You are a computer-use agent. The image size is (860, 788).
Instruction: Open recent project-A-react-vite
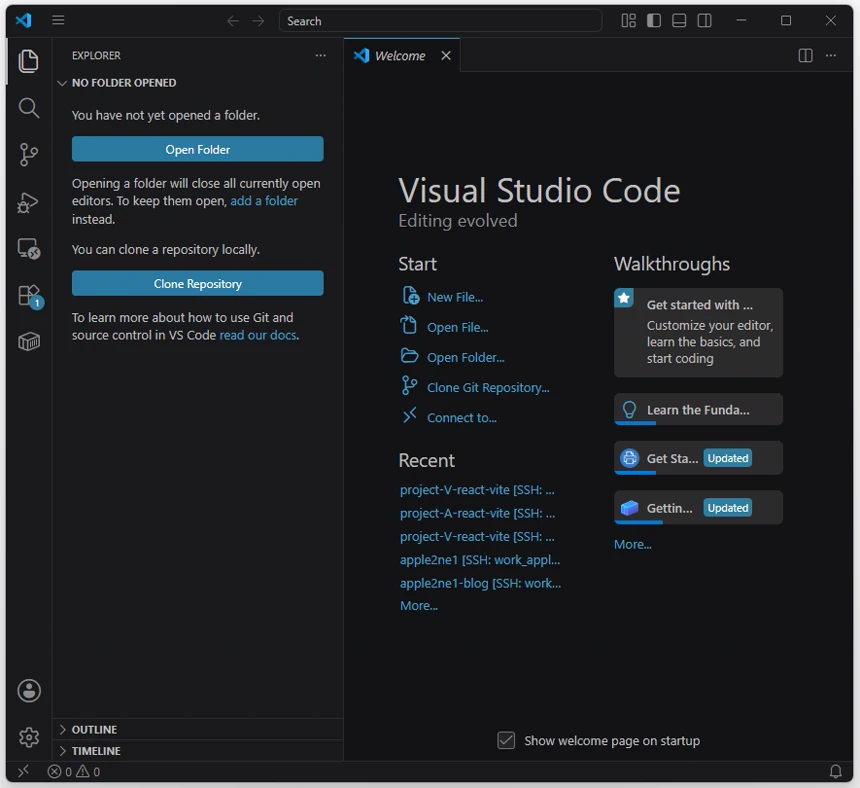477,513
